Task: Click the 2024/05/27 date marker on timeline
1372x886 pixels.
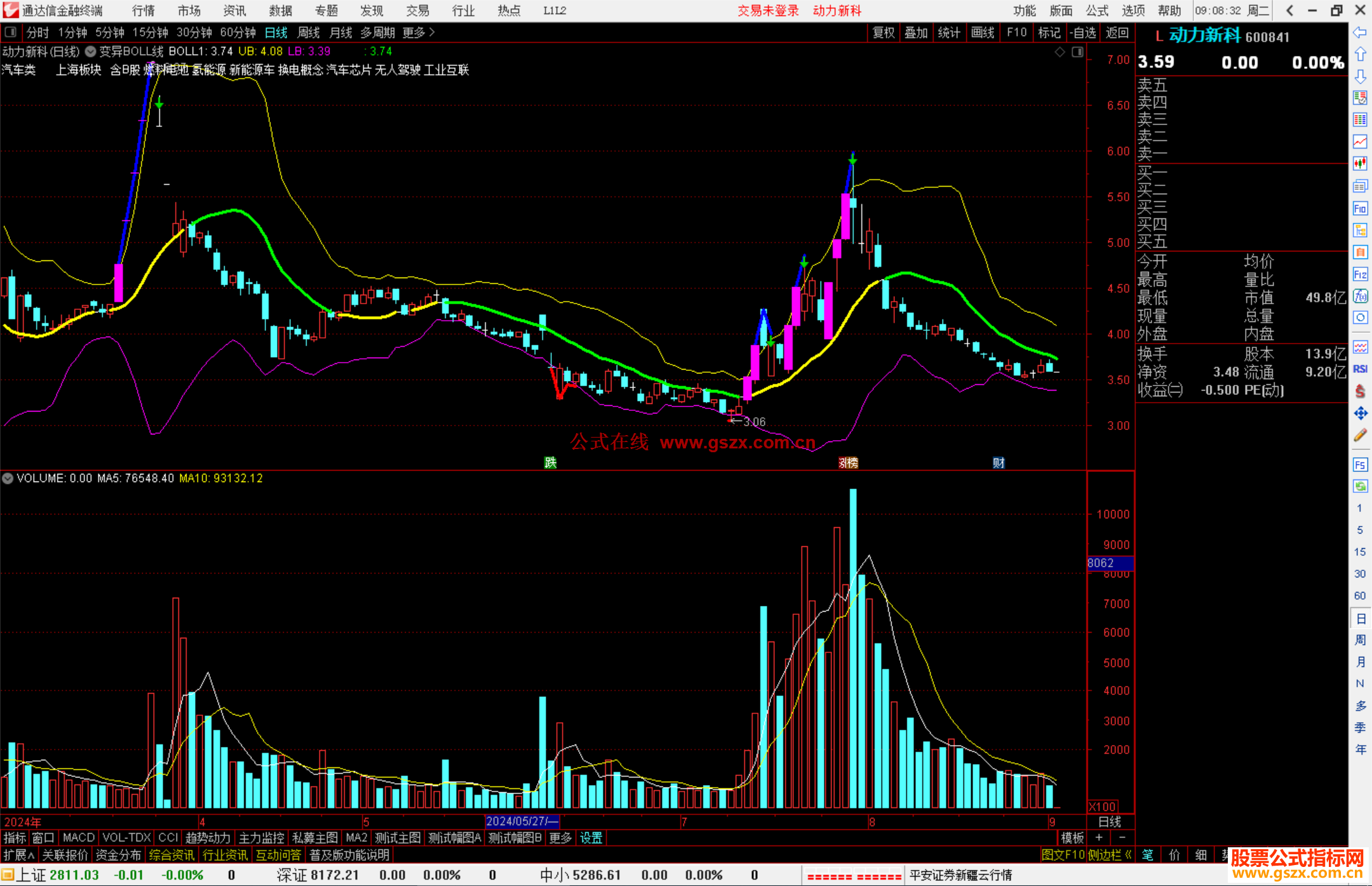Action: pyautogui.click(x=521, y=821)
